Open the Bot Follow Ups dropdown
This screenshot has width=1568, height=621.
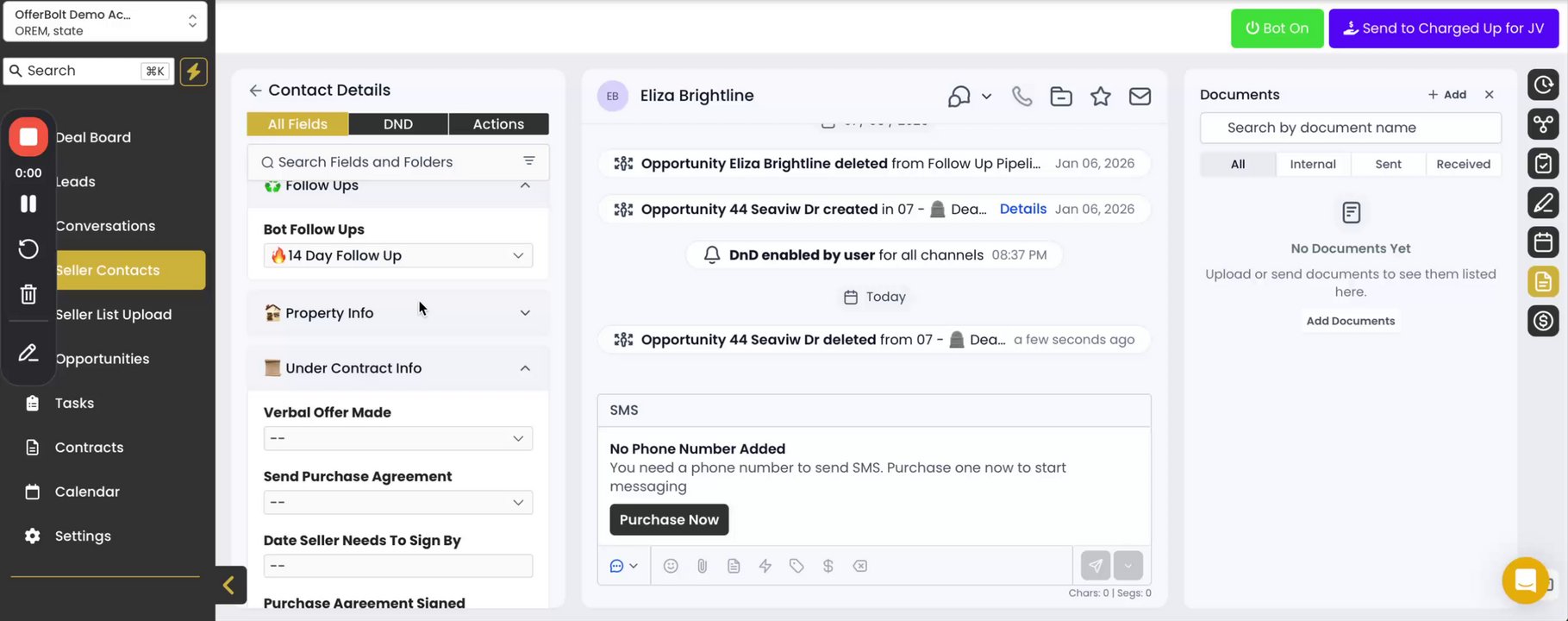pos(397,255)
